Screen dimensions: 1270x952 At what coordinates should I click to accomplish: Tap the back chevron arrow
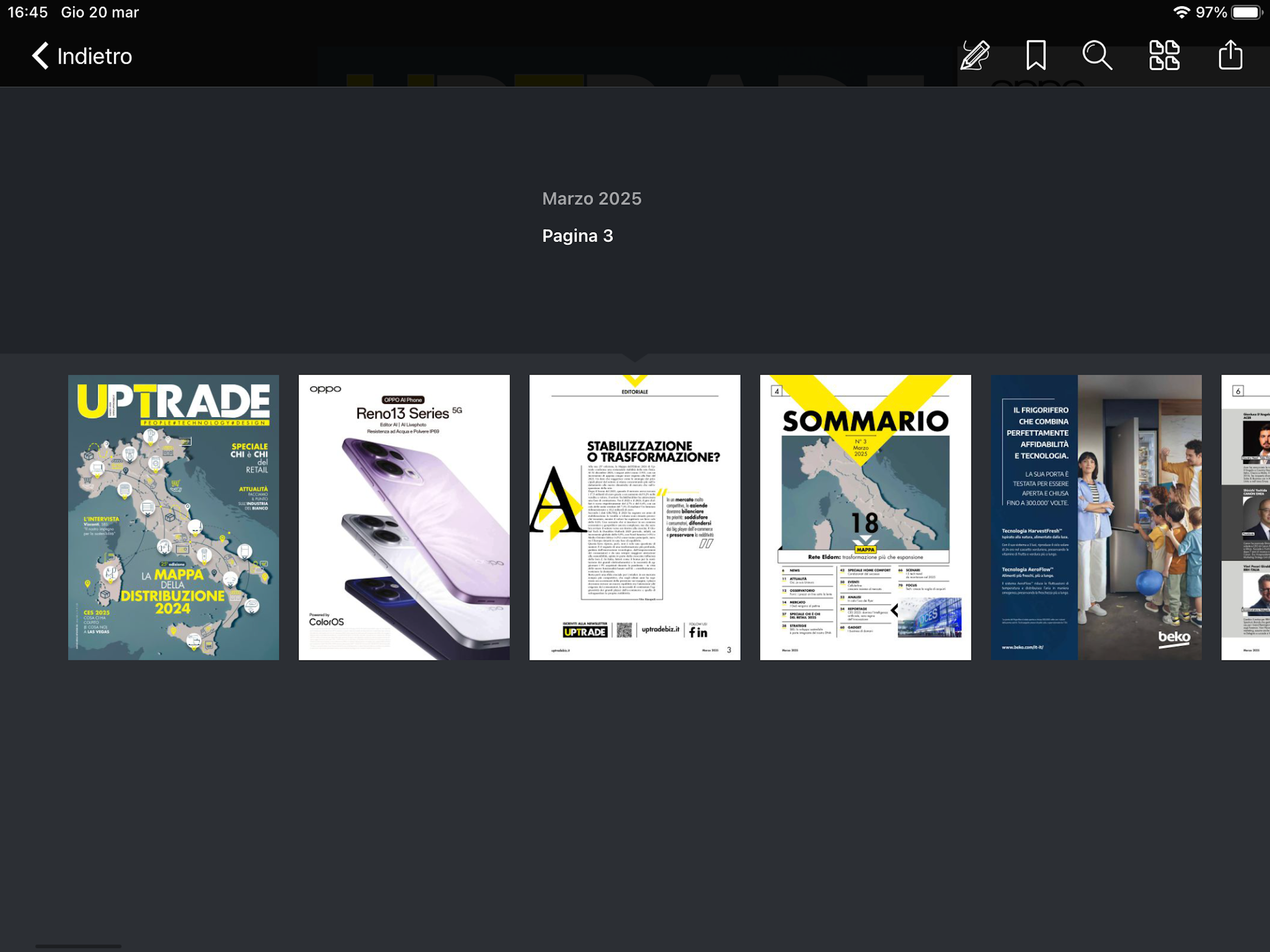point(40,56)
